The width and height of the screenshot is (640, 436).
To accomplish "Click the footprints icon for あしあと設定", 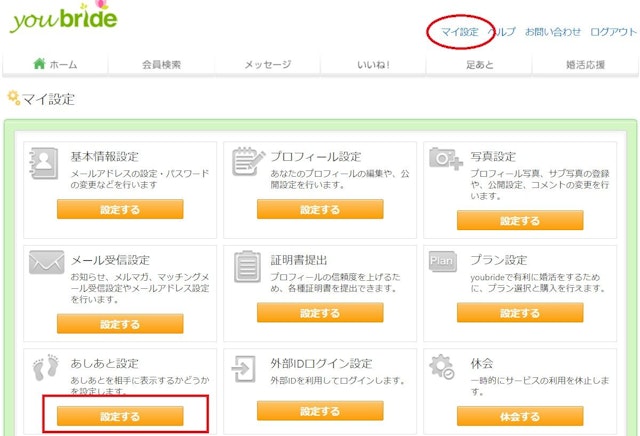I will click(44, 368).
